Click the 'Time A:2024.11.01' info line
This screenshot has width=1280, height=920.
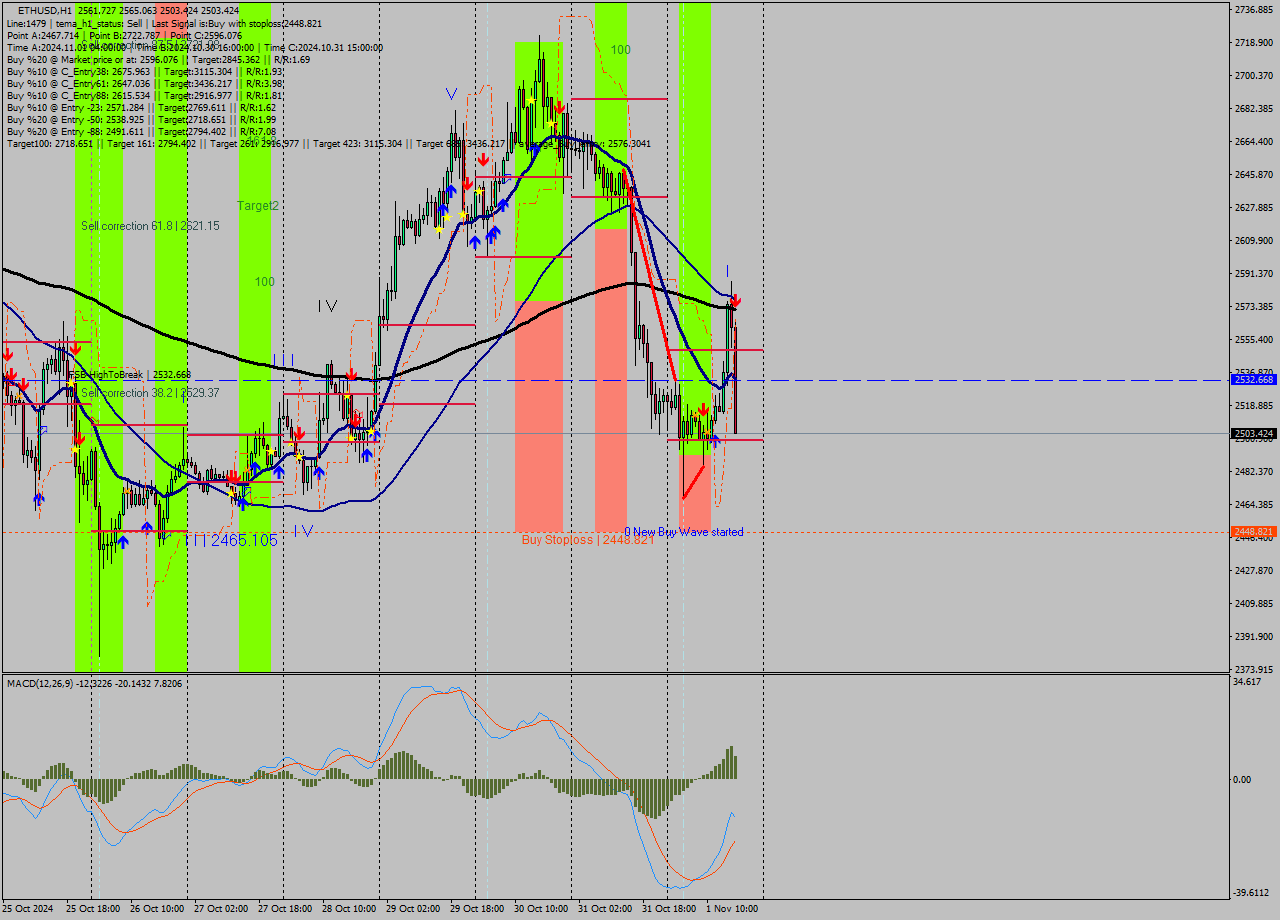[x=194, y=47]
